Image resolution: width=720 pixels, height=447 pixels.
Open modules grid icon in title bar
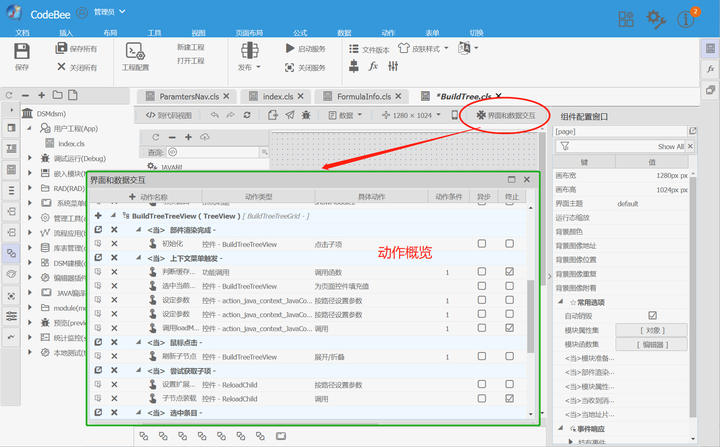coord(625,19)
